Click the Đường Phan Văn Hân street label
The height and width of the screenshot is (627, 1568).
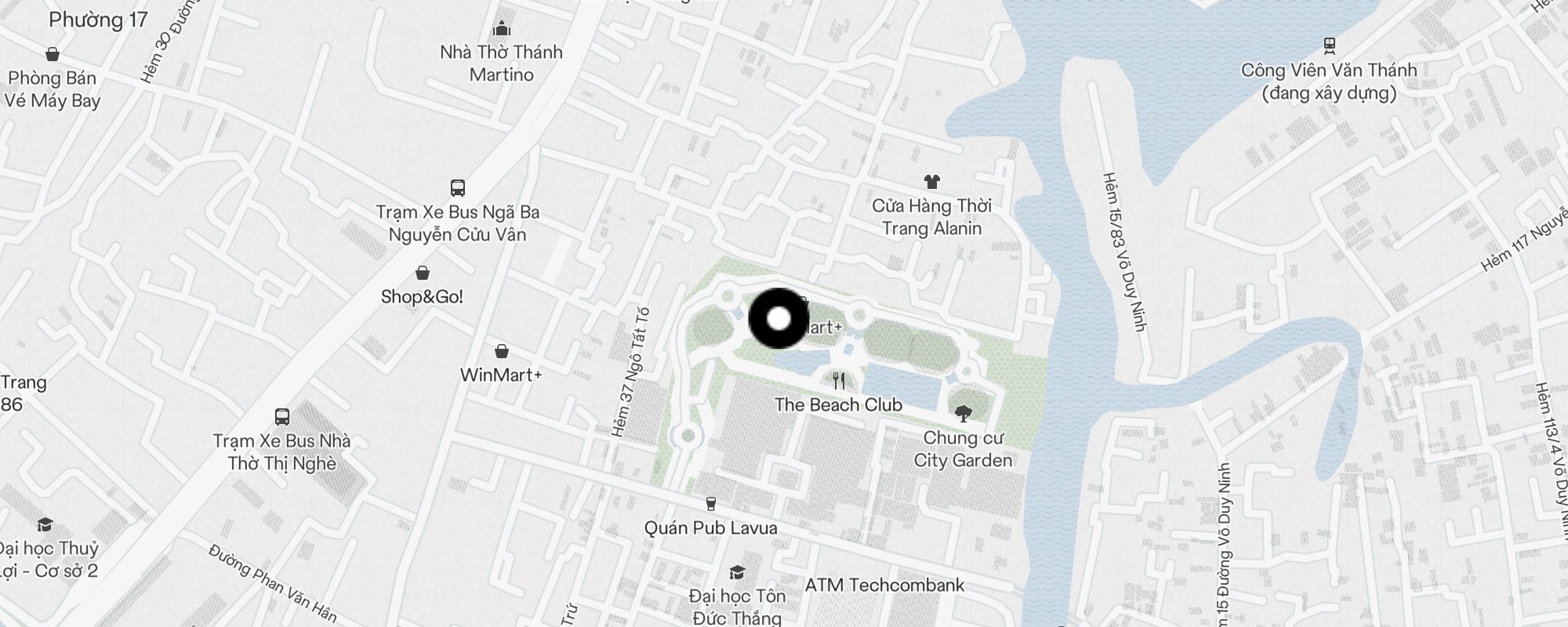tap(273, 584)
